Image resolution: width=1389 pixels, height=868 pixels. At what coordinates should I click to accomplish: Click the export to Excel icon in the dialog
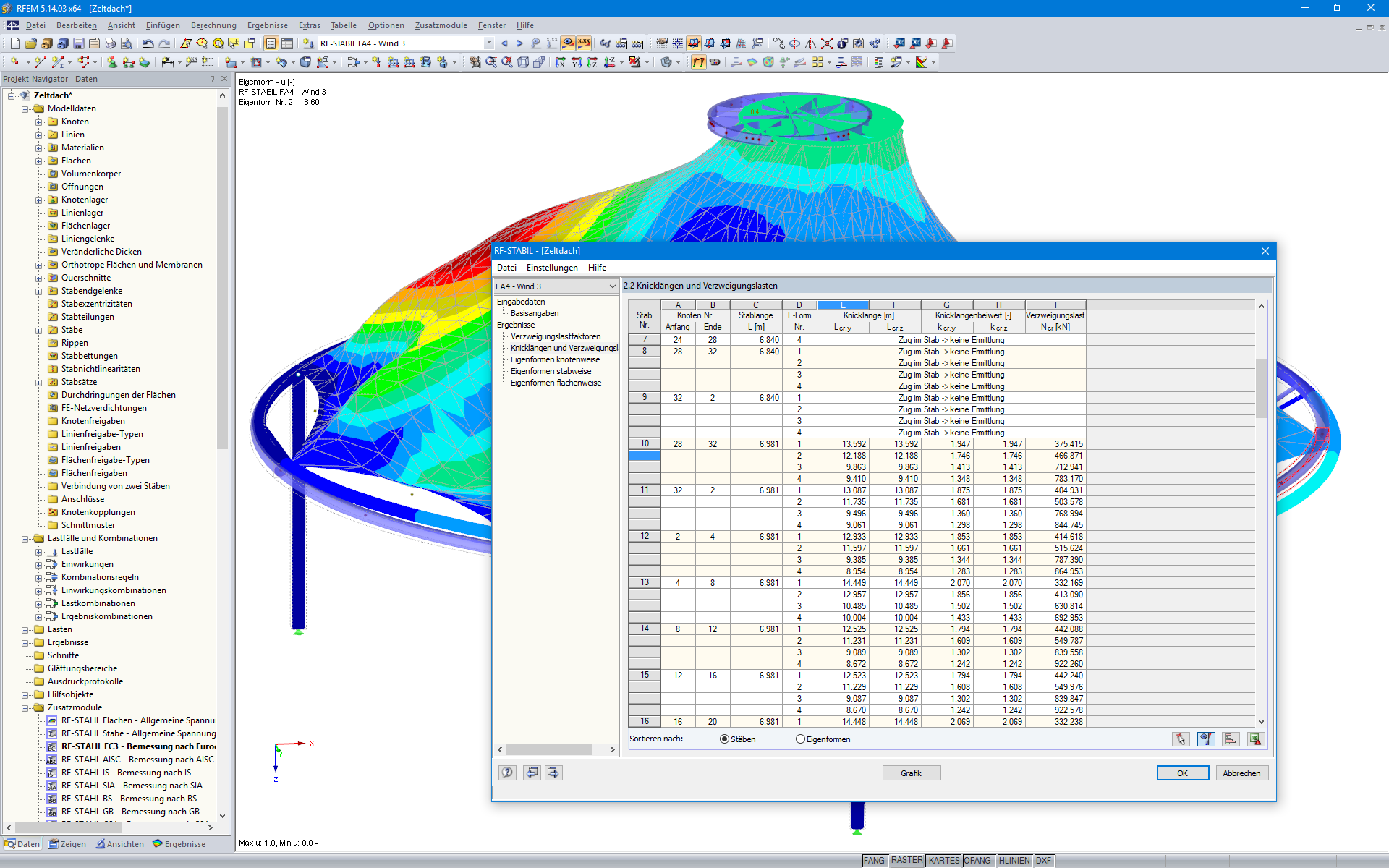(x=1255, y=739)
